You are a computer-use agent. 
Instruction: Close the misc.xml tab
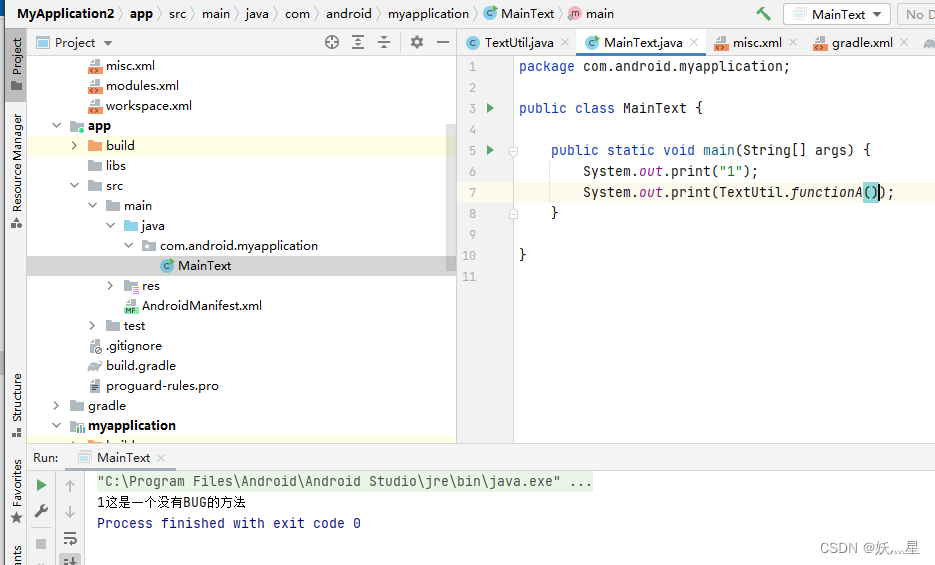pyautogui.click(x=793, y=42)
